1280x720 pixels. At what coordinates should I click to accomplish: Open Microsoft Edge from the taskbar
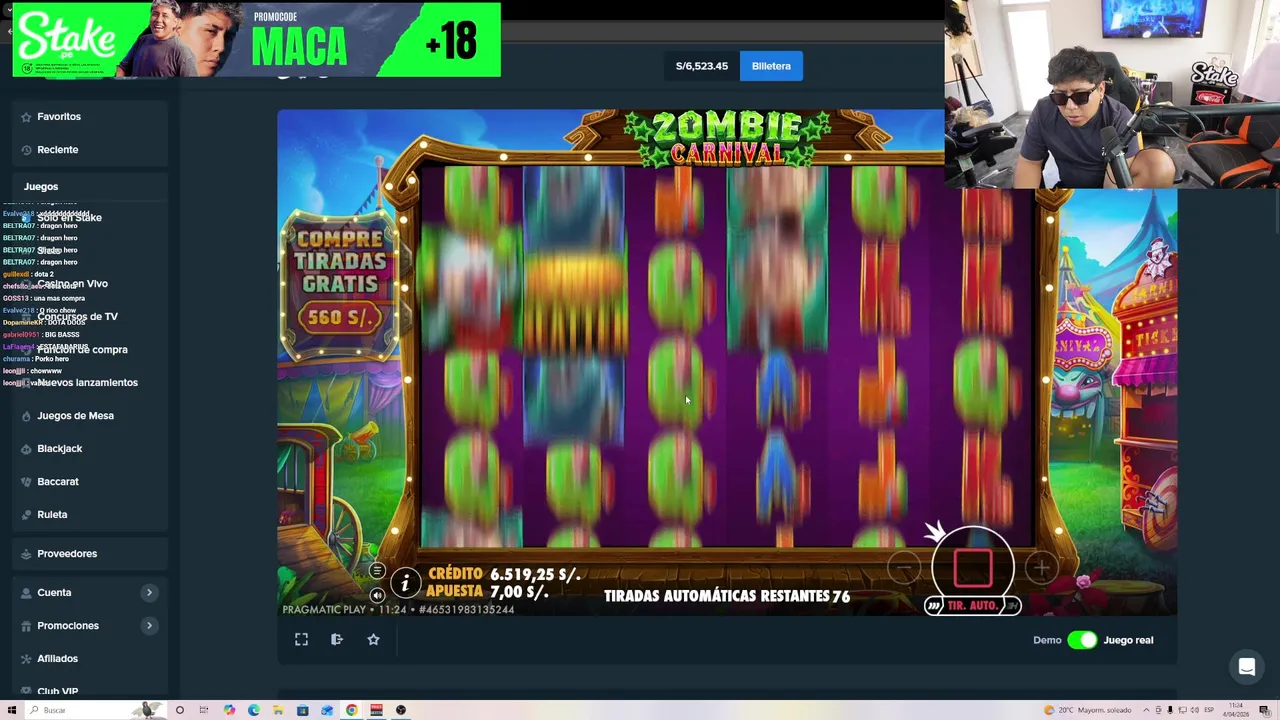tap(253, 710)
